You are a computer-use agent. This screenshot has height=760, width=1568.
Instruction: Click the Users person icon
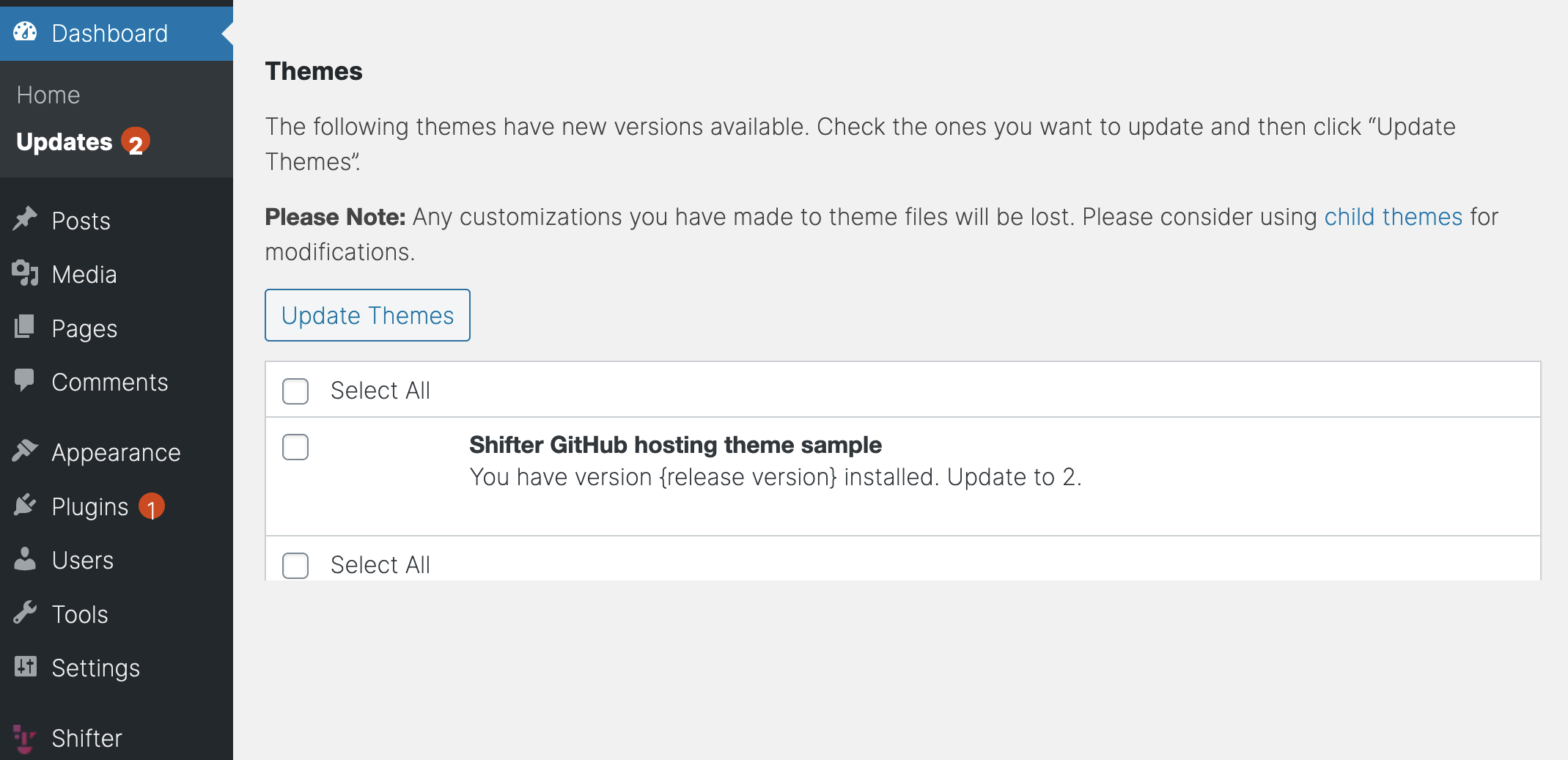click(x=25, y=558)
